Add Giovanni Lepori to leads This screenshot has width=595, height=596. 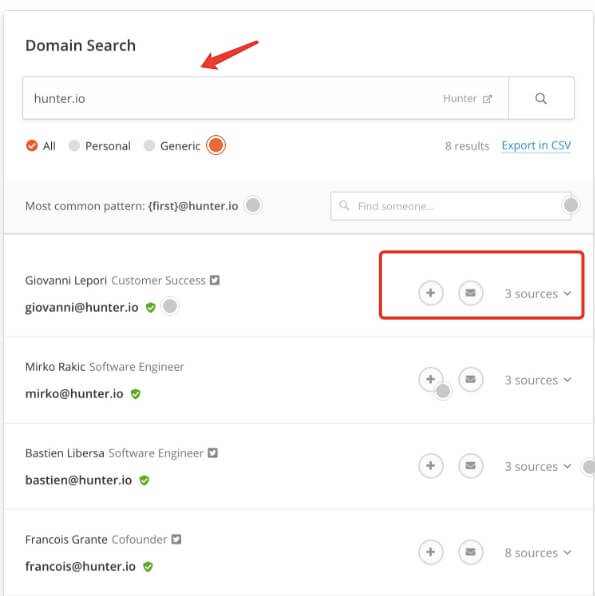click(431, 293)
